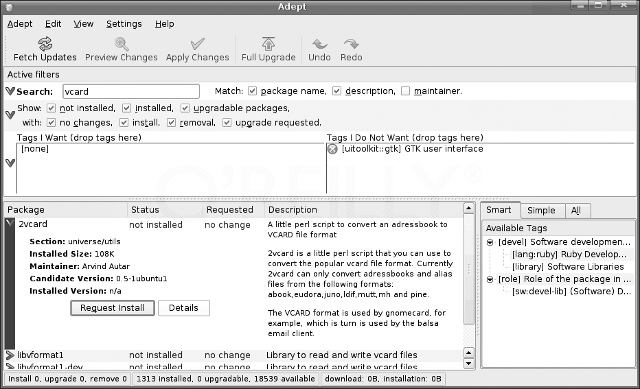Toggle the no changes checkbox

(x=51, y=122)
